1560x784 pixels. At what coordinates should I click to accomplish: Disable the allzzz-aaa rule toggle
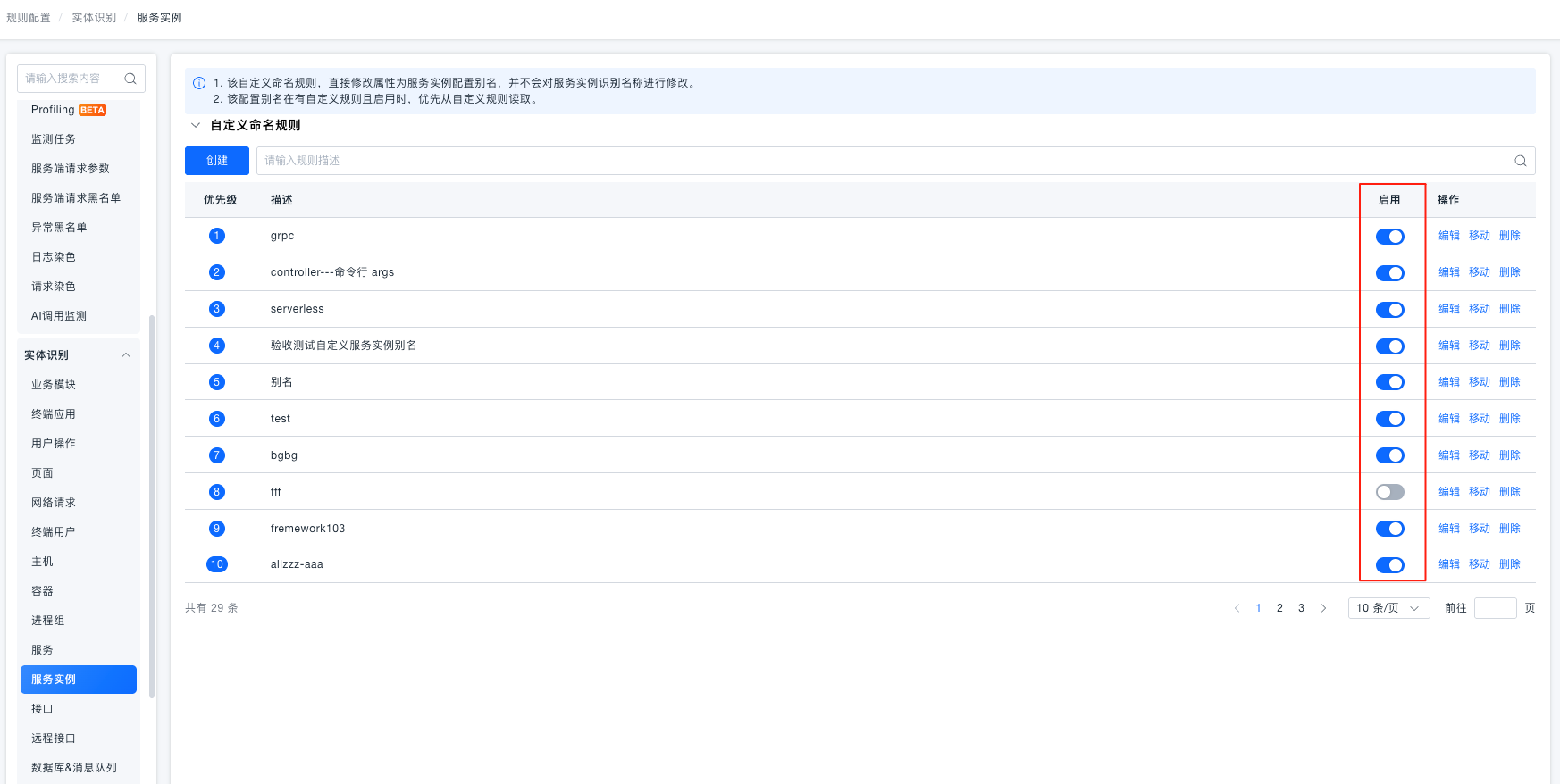(1389, 565)
